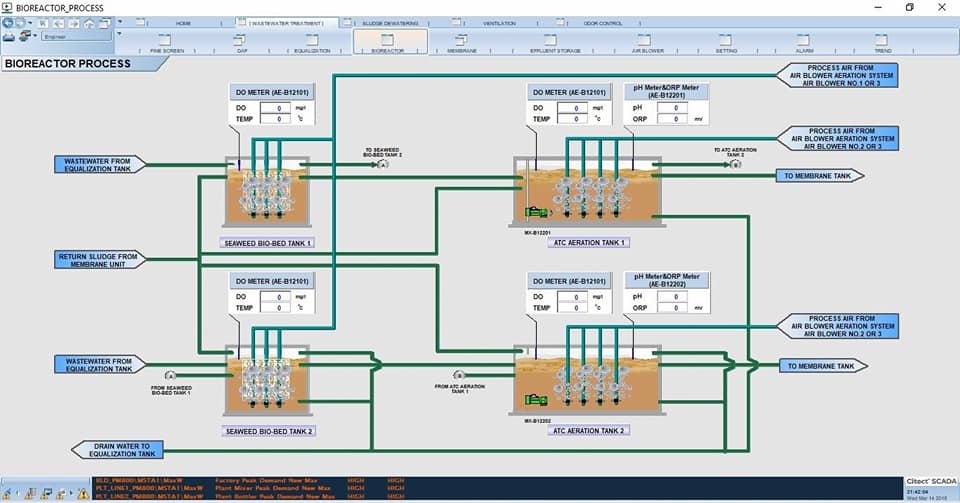Click upper WASTEWATER FROM EQUALIZATION TANK label

[x=100, y=165]
